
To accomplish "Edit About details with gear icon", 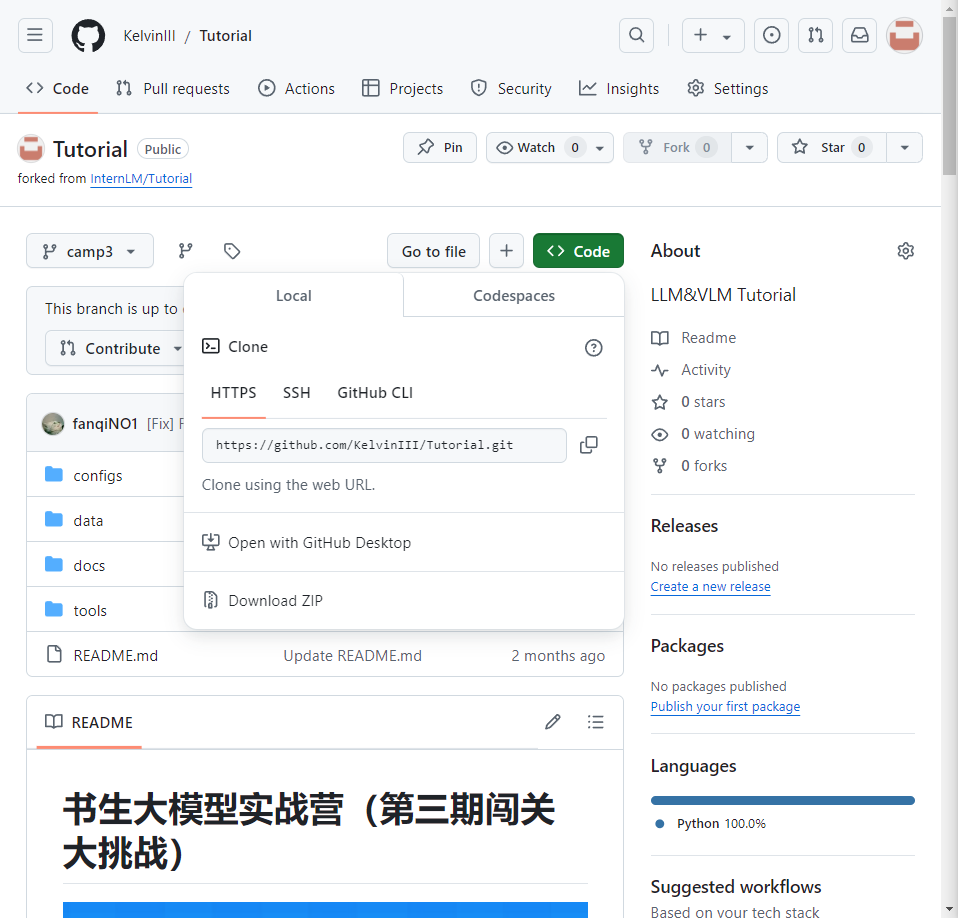I will pyautogui.click(x=905, y=251).
